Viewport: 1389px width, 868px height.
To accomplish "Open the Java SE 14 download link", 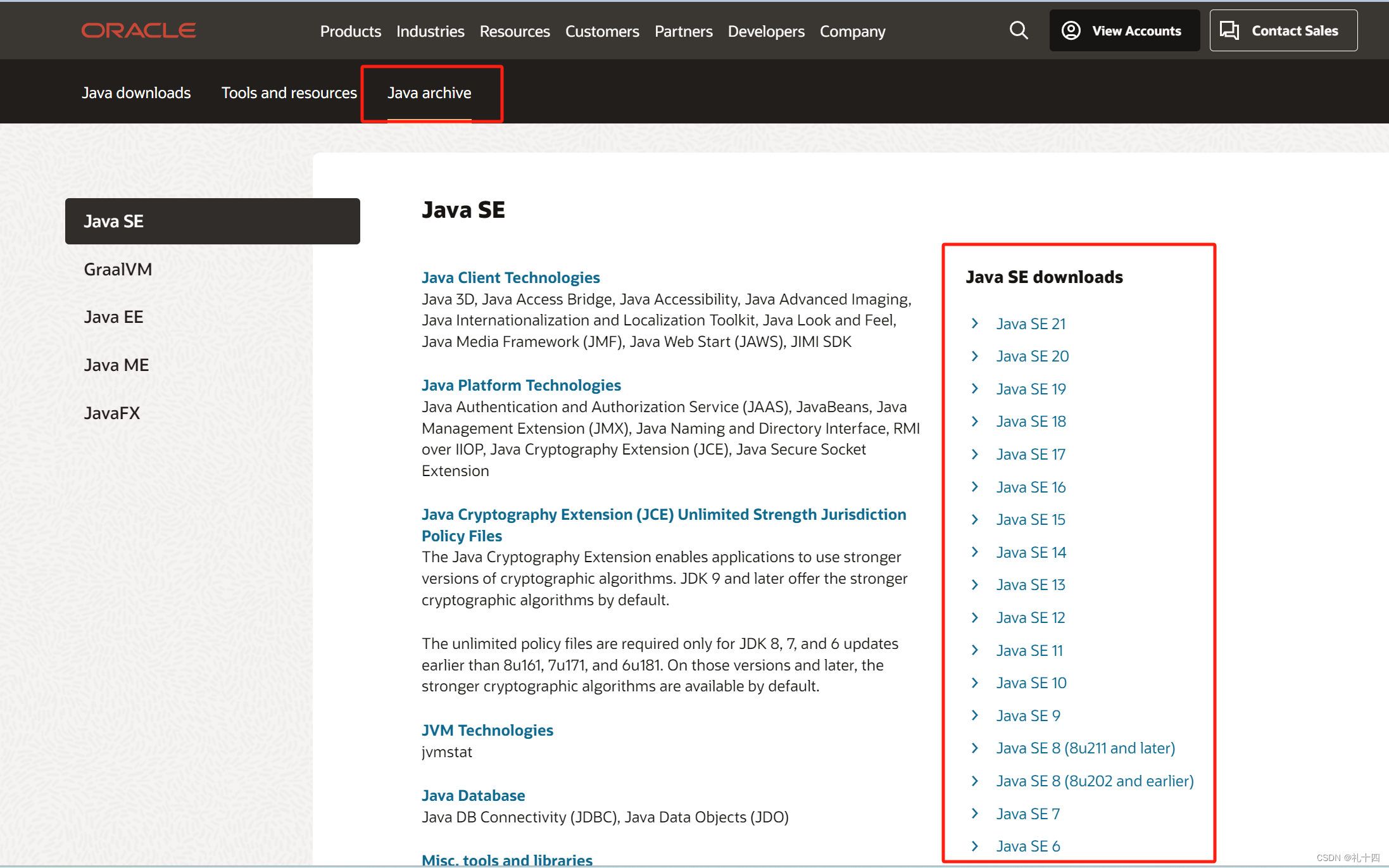I will click(1031, 552).
